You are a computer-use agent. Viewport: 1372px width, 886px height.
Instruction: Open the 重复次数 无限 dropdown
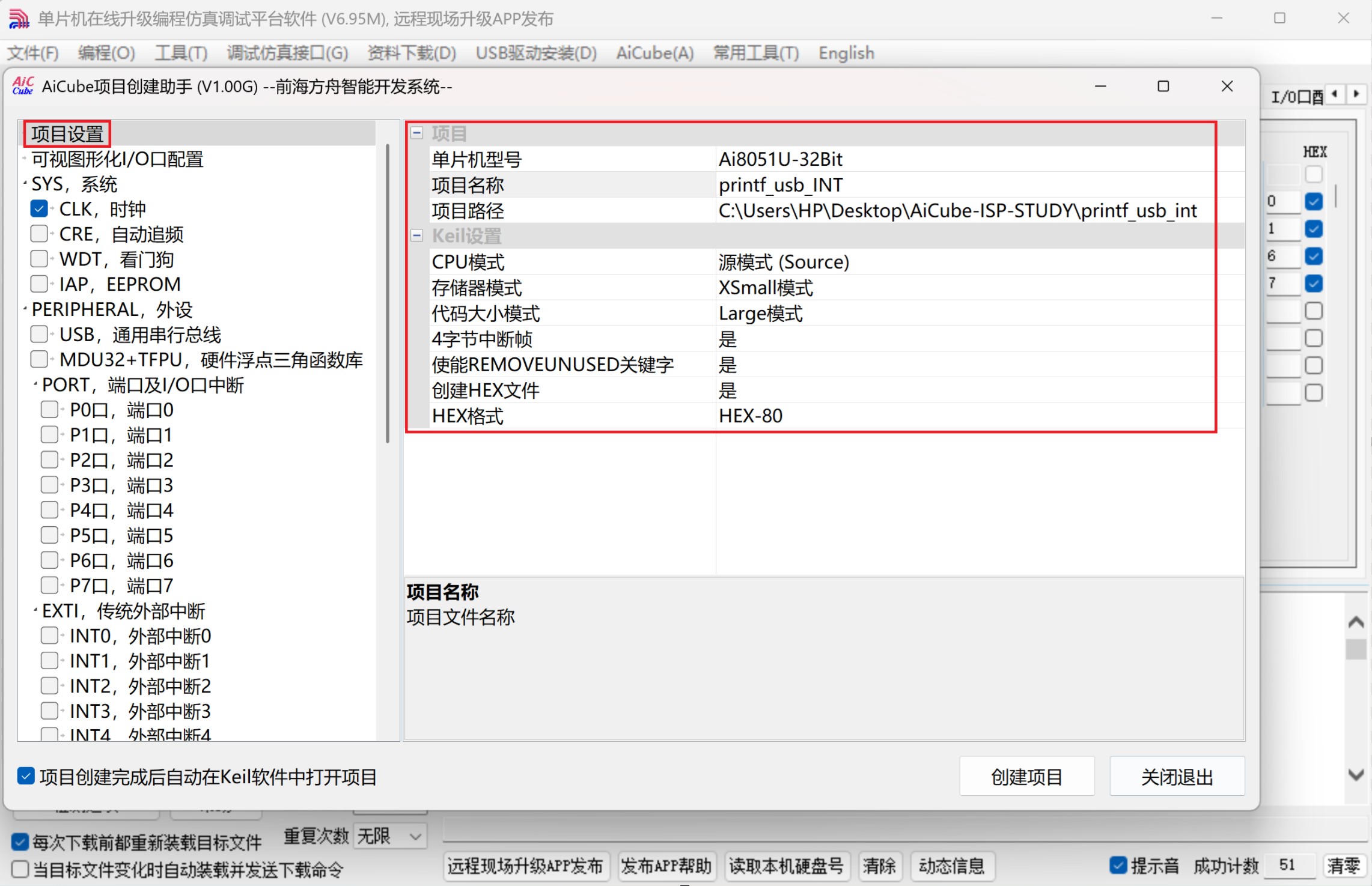pos(390,836)
